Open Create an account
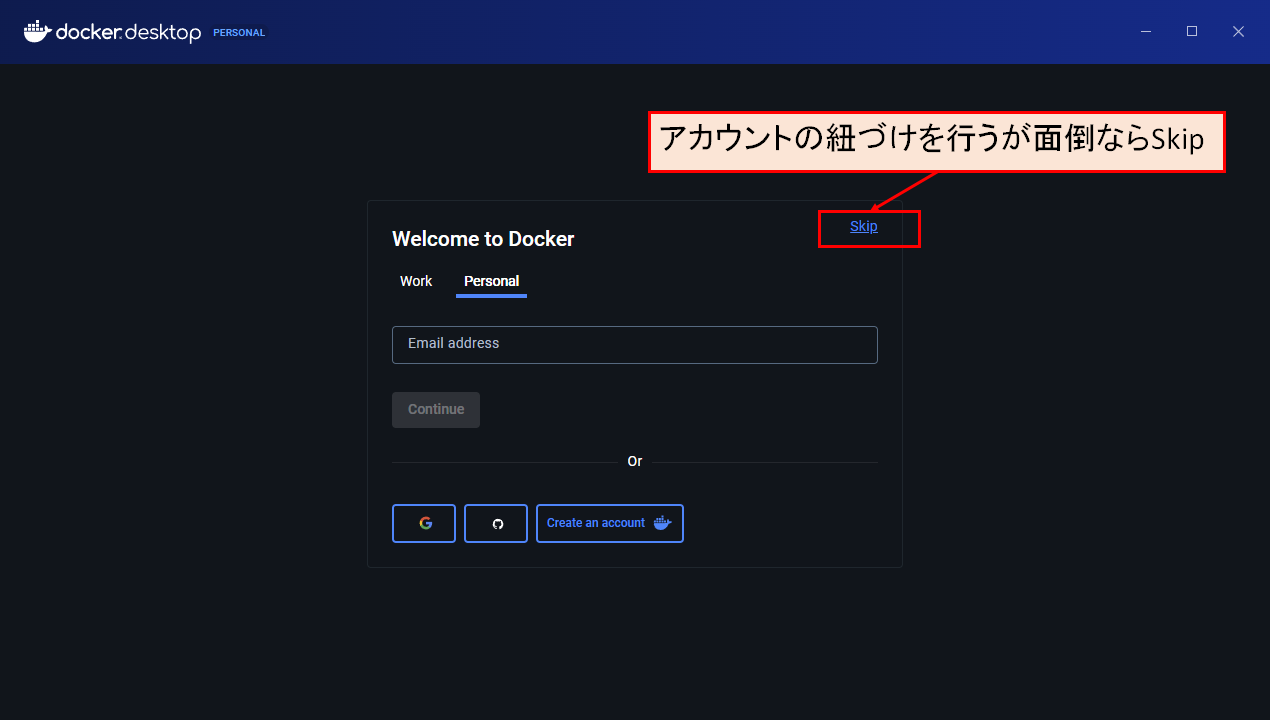The image size is (1270, 720). (x=610, y=523)
